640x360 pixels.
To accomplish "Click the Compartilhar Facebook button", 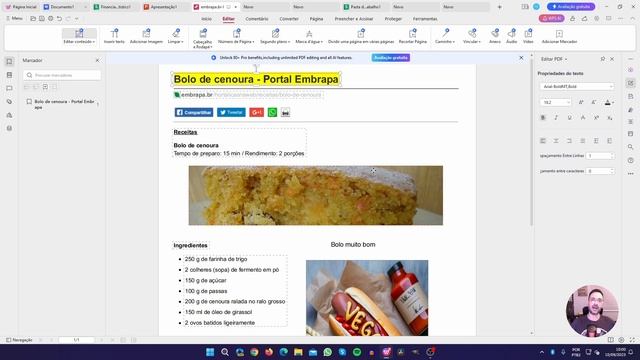I will [x=194, y=112].
